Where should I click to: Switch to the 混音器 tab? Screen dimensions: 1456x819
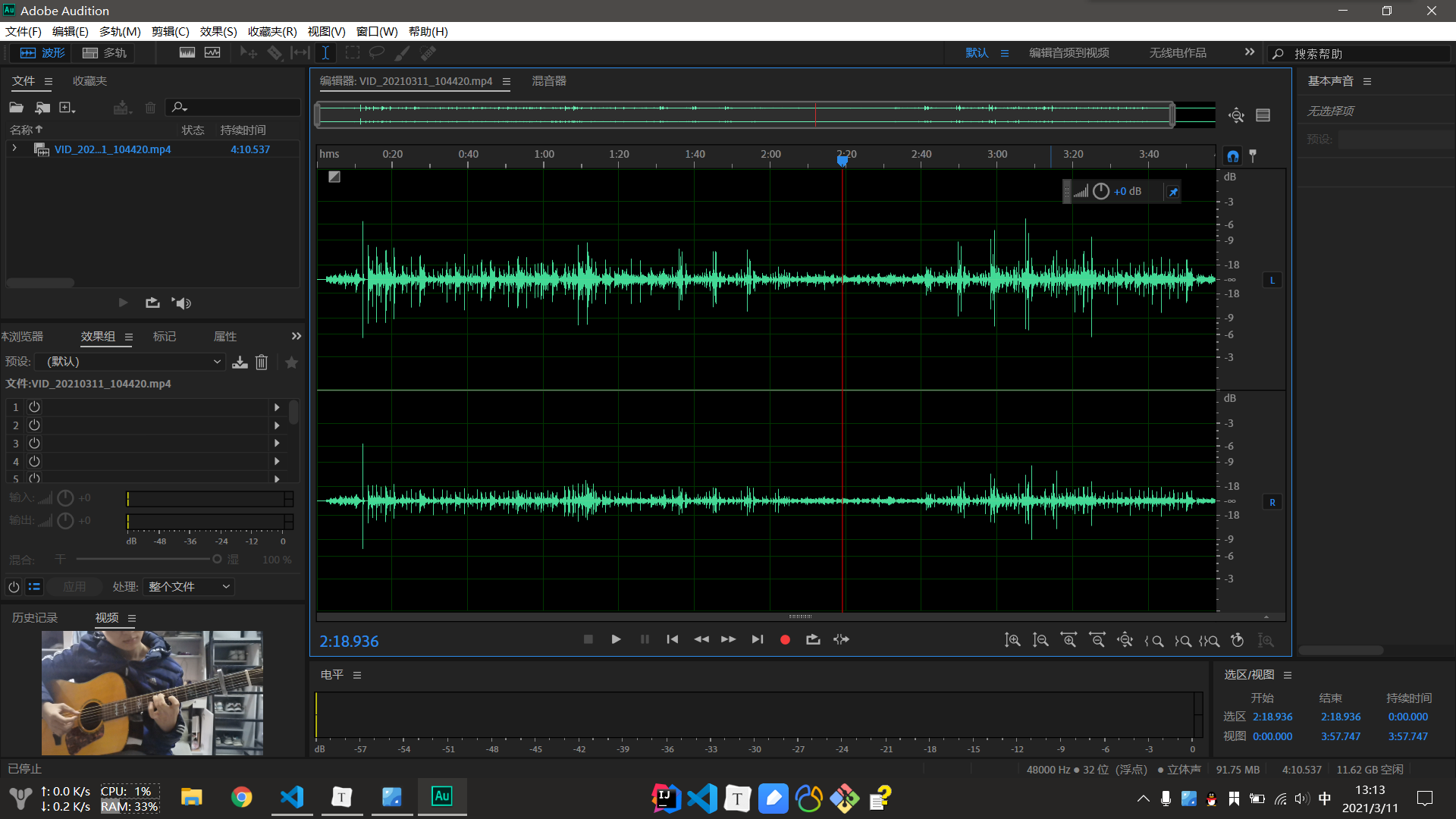tap(548, 81)
